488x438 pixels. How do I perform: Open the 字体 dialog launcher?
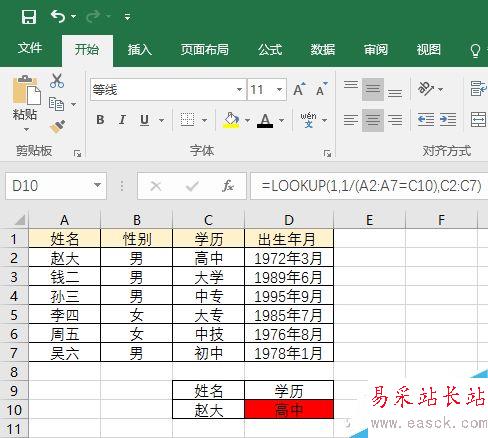pos(327,154)
